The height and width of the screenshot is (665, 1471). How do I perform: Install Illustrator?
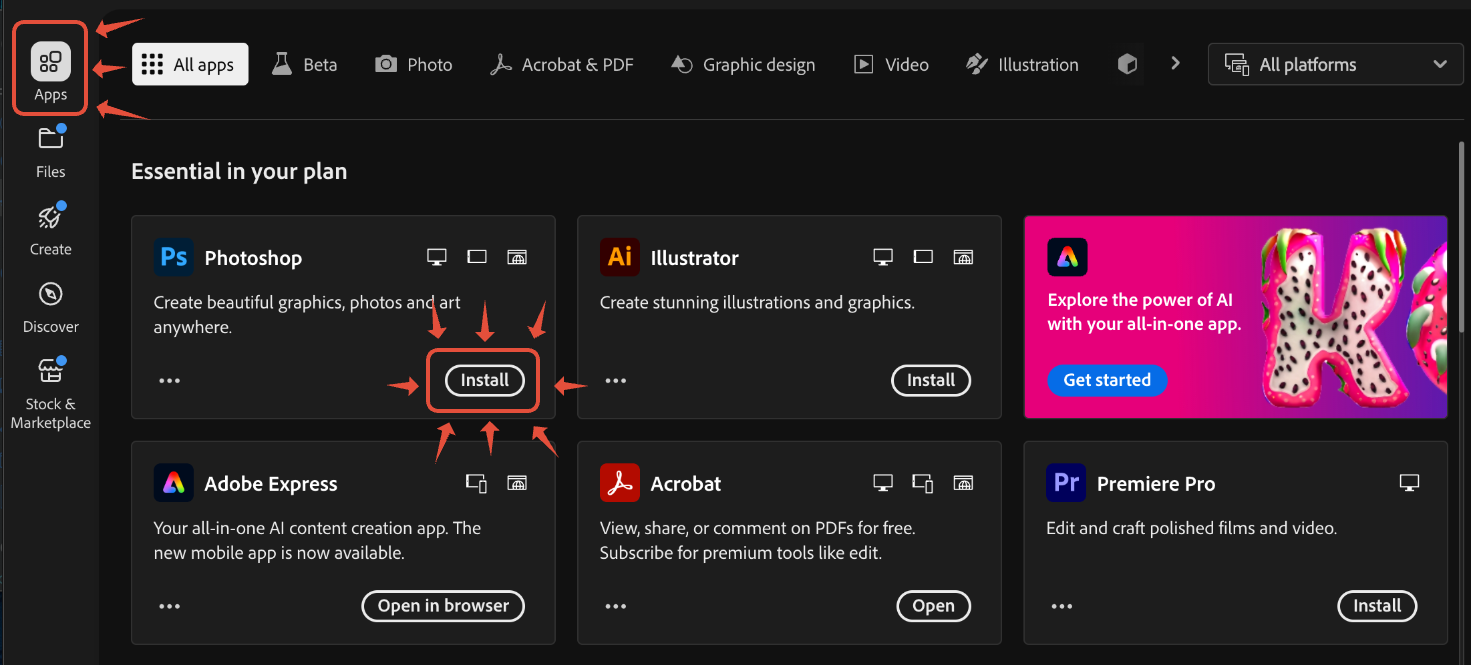(931, 380)
